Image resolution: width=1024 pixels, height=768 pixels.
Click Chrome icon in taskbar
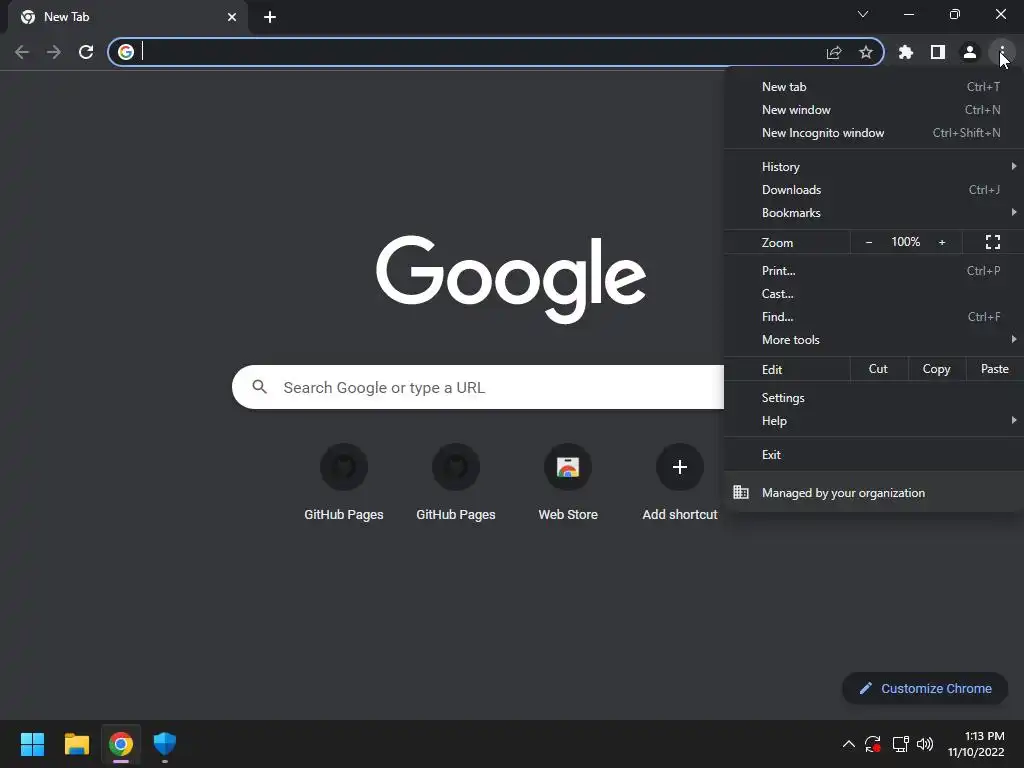coord(121,744)
